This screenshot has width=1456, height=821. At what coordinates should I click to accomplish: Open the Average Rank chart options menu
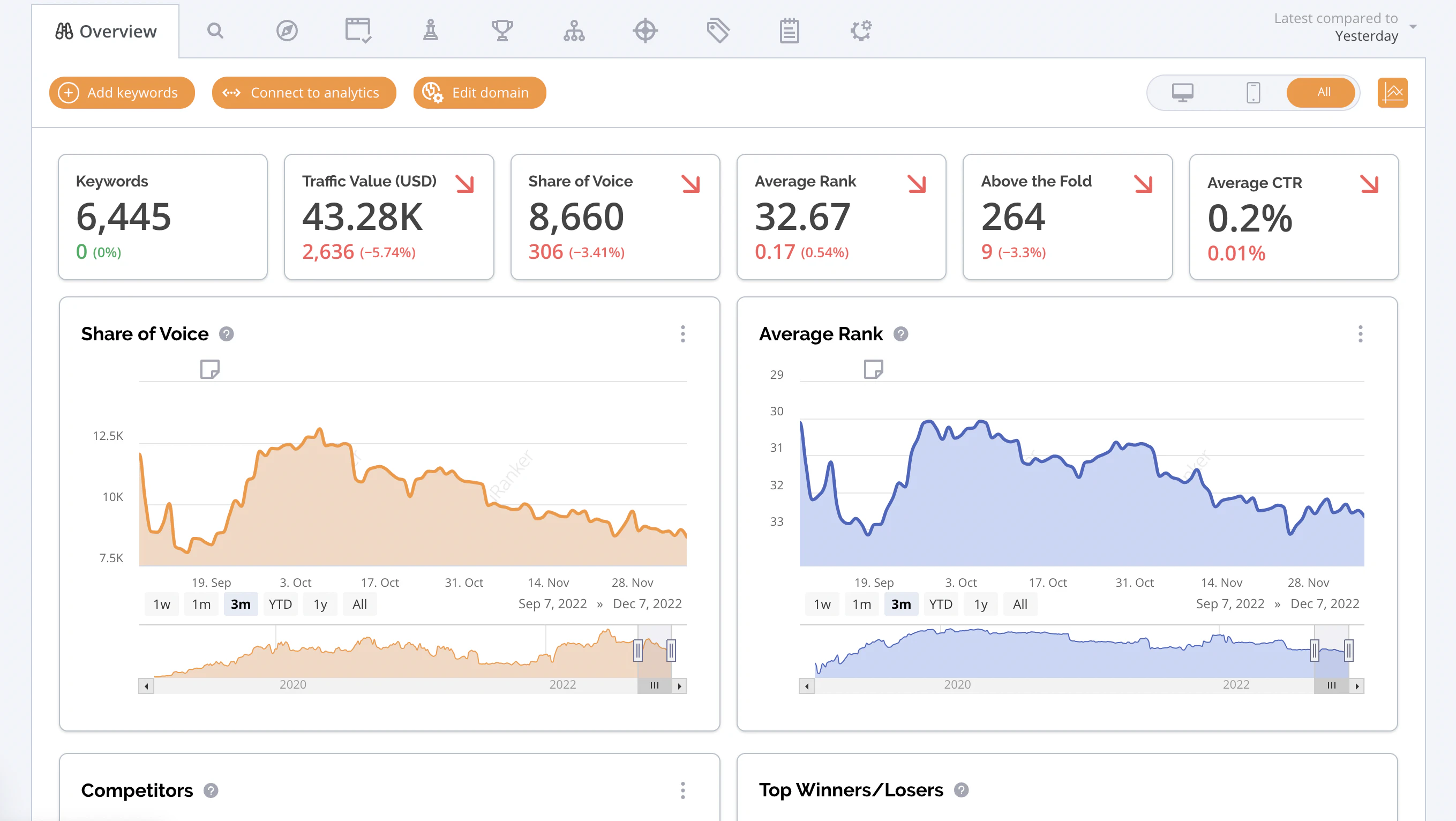(x=1361, y=334)
